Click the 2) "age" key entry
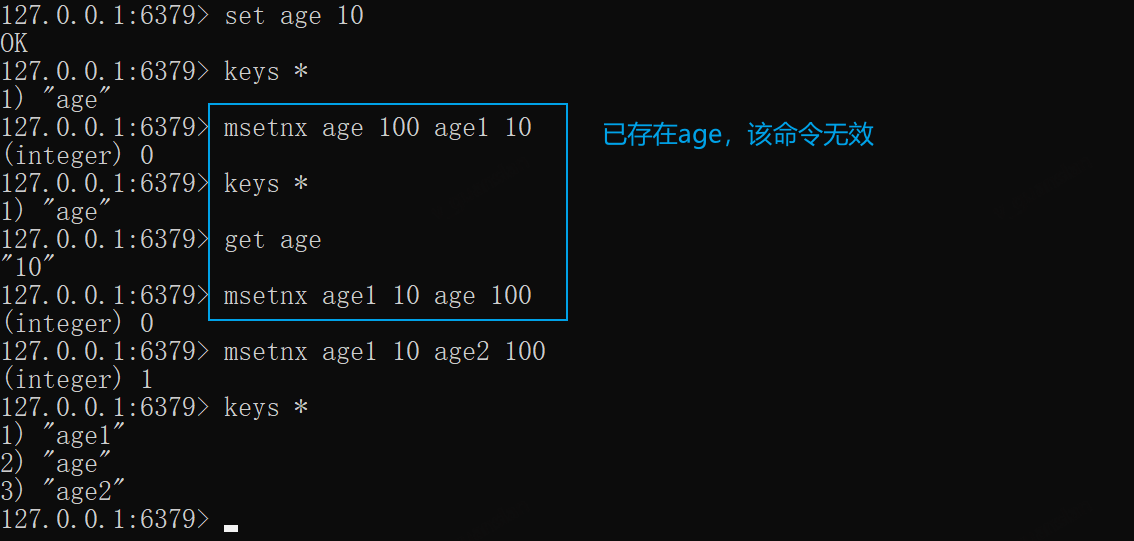Image resolution: width=1134 pixels, height=541 pixels. [56, 464]
